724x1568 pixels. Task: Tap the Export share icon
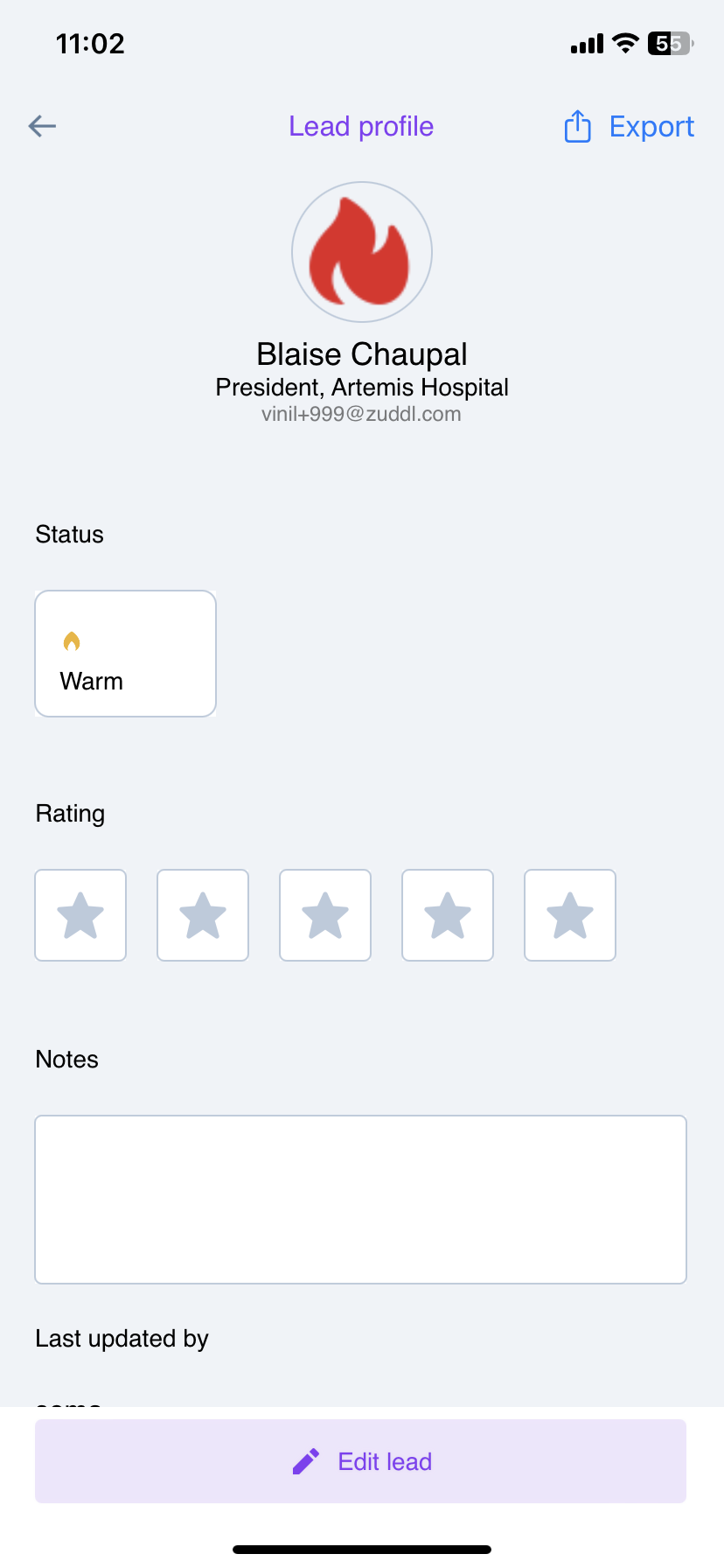[x=577, y=127]
